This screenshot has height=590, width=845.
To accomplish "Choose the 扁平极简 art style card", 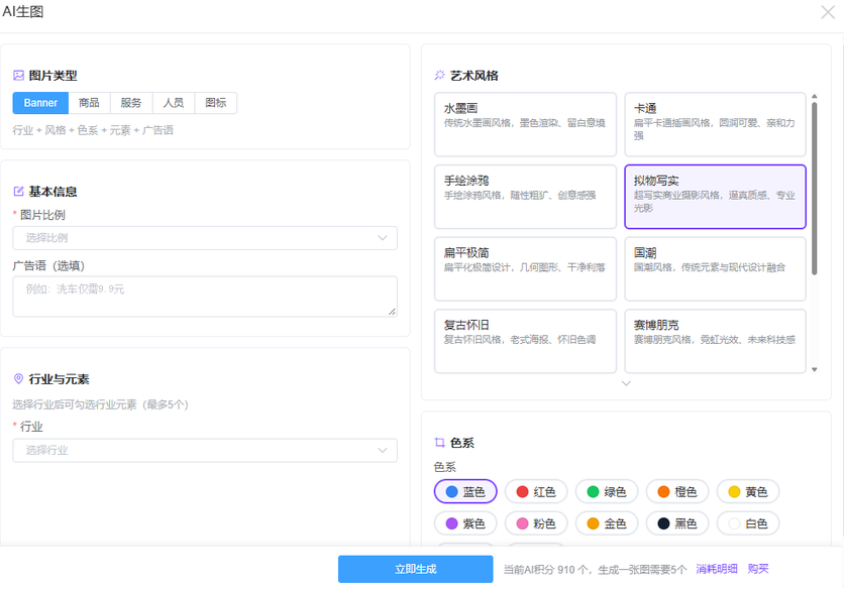I will 525,269.
